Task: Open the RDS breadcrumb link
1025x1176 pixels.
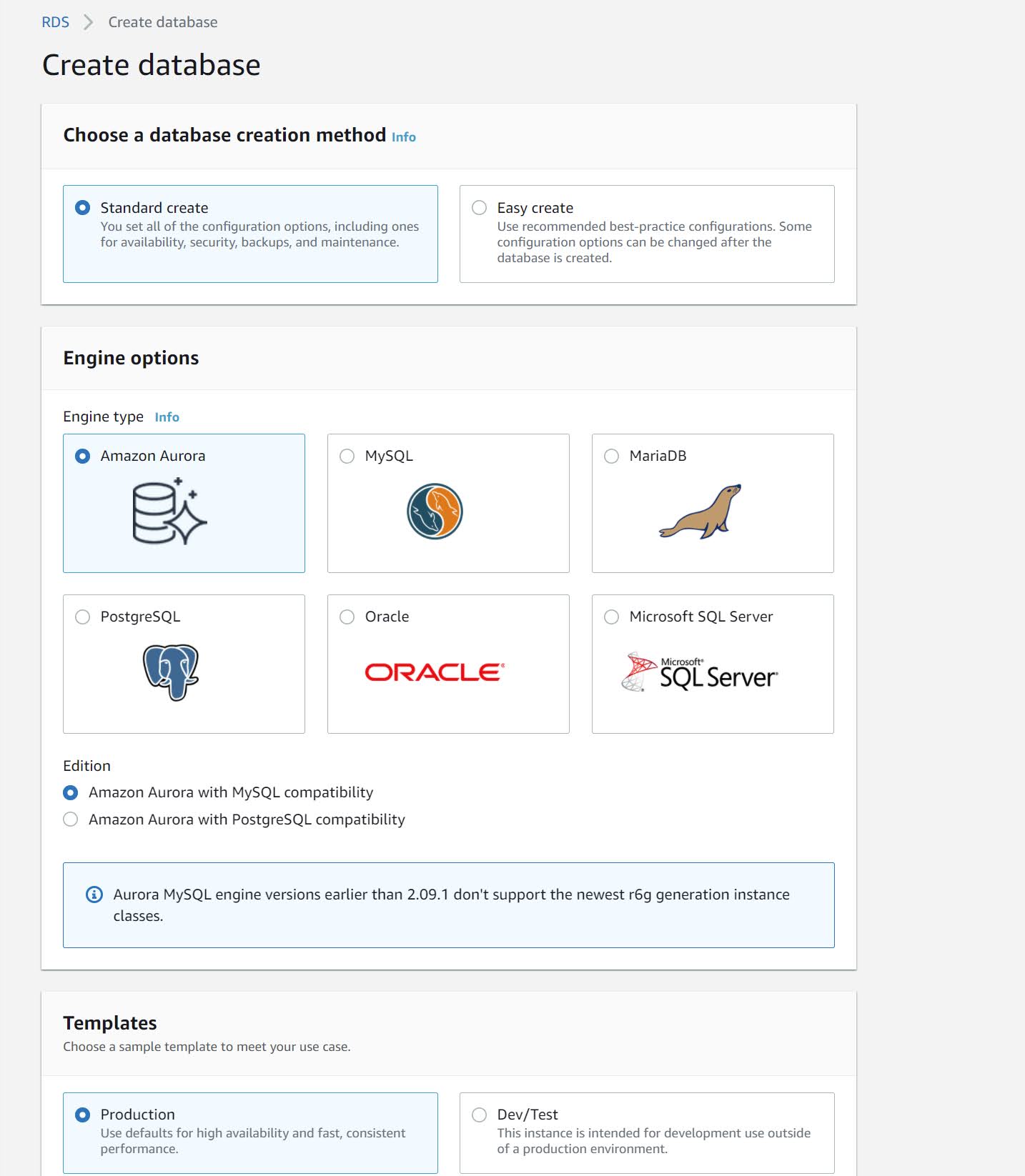Action: [x=56, y=22]
